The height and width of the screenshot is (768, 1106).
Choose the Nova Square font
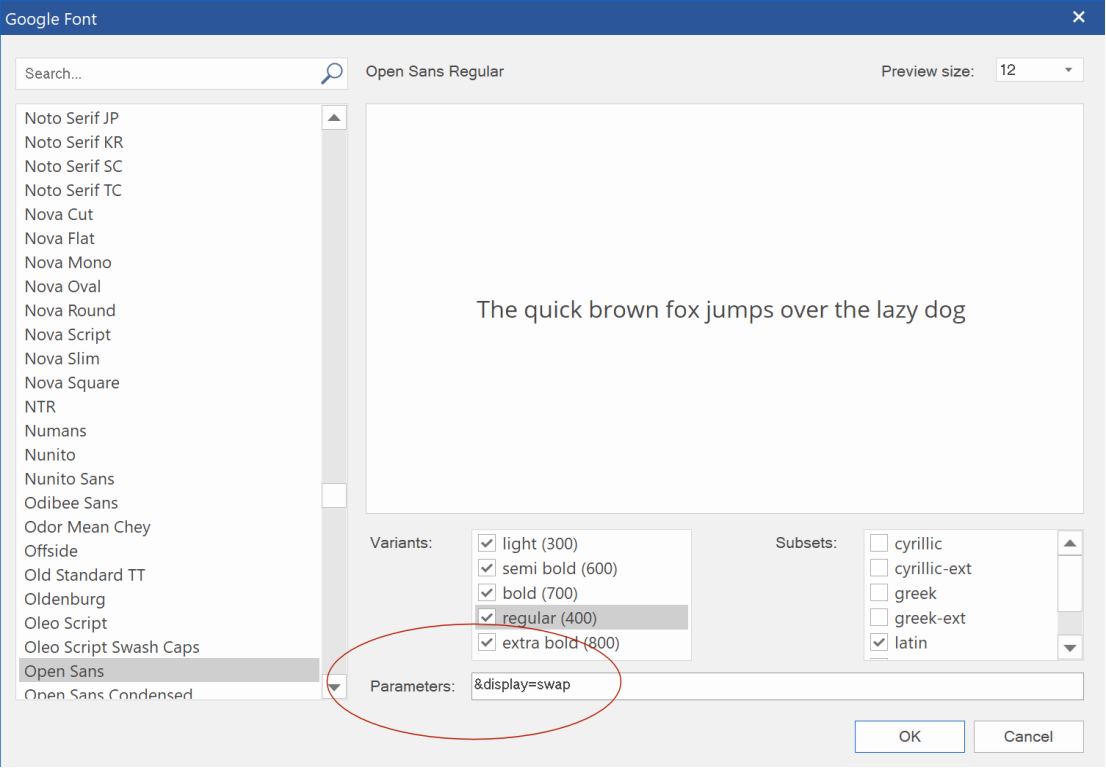[169, 382]
